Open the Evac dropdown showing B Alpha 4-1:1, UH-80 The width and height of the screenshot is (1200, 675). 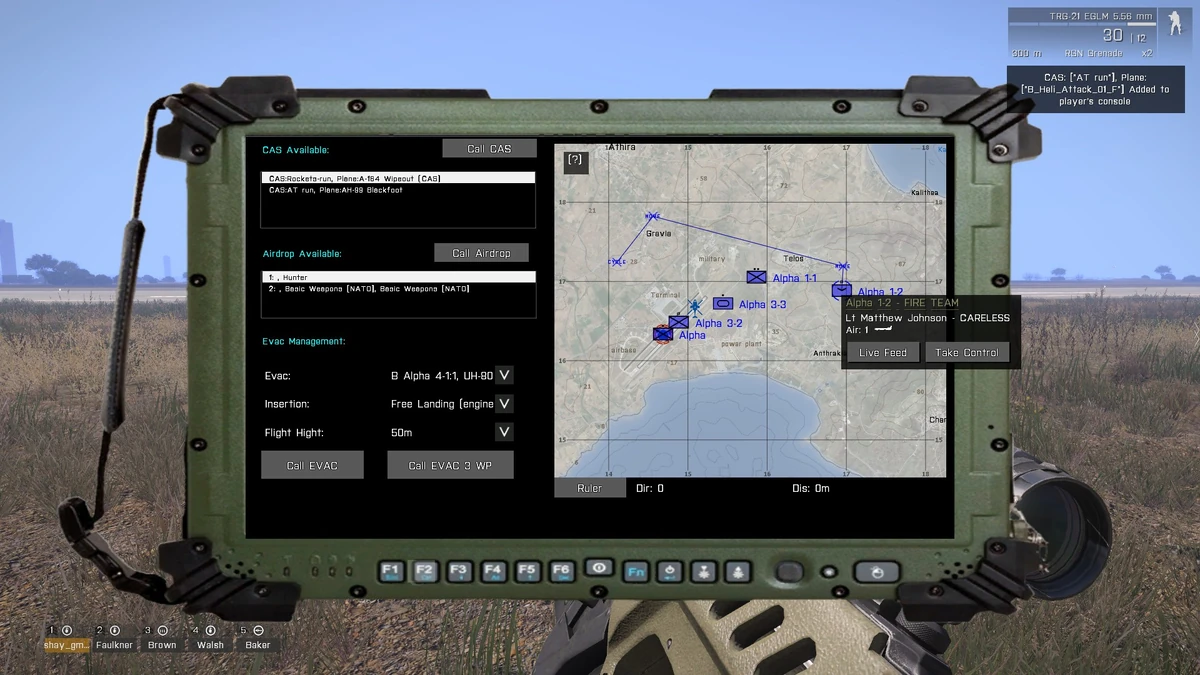coord(503,374)
